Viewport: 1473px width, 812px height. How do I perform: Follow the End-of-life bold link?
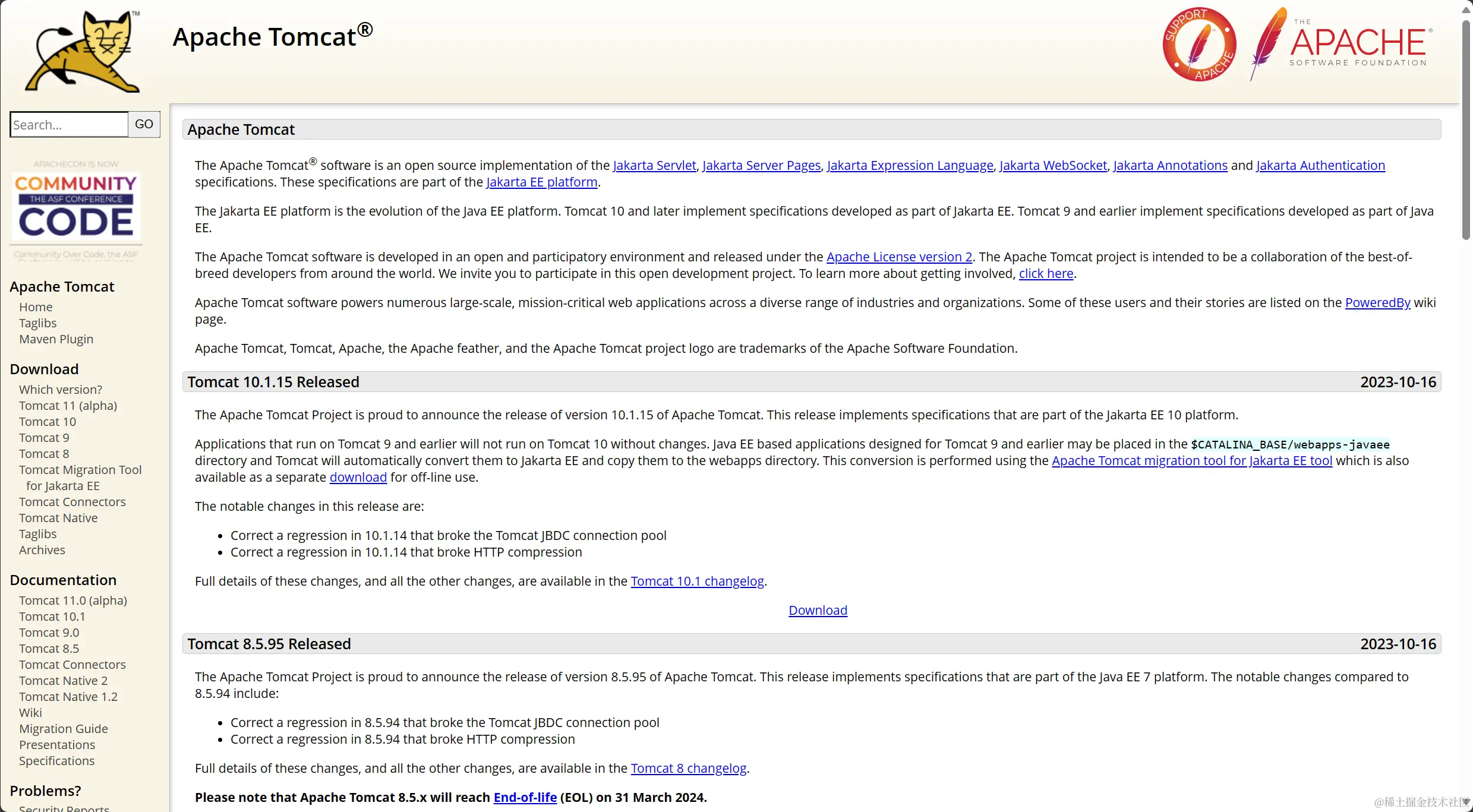tap(525, 798)
